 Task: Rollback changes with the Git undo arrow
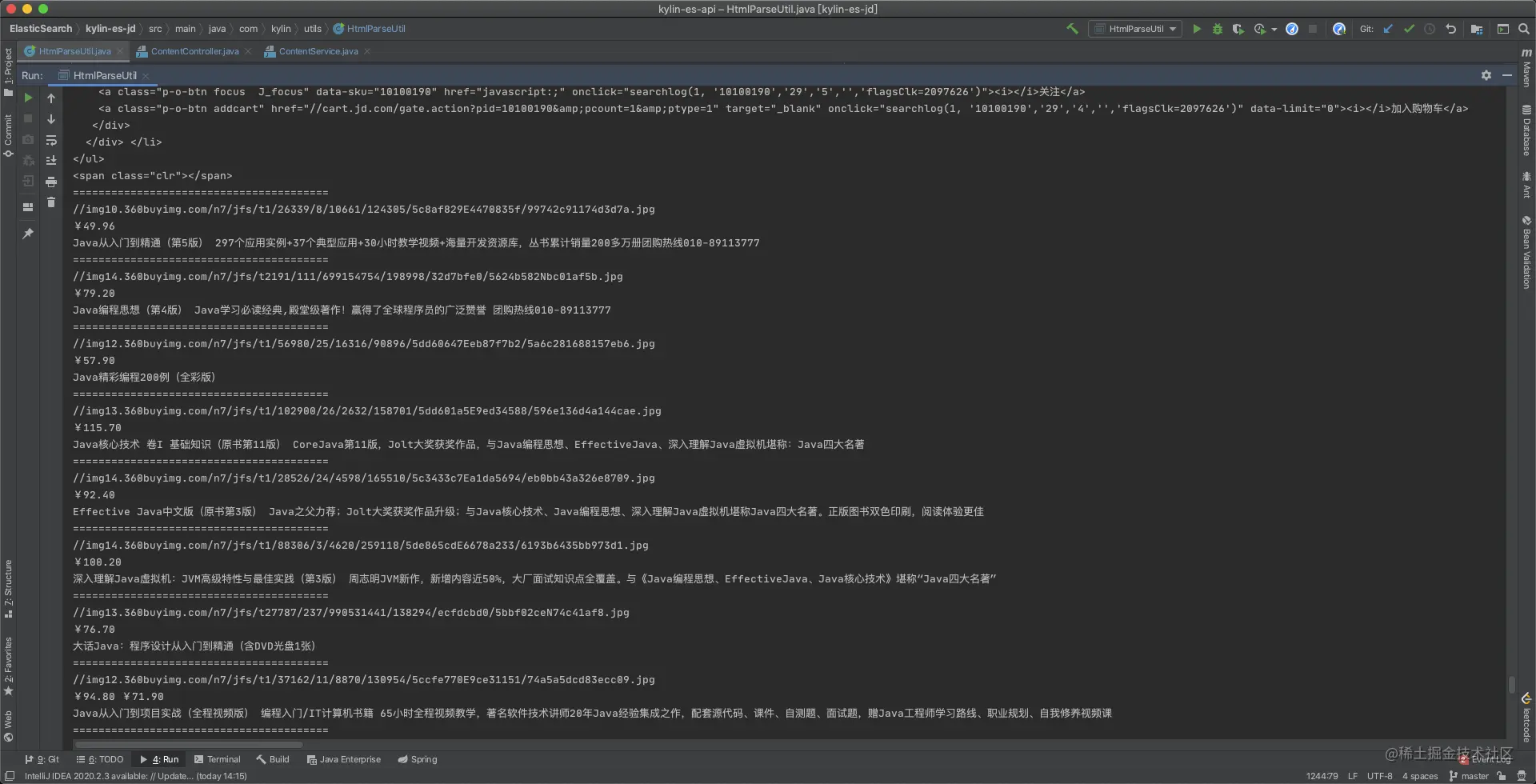coord(1450,29)
